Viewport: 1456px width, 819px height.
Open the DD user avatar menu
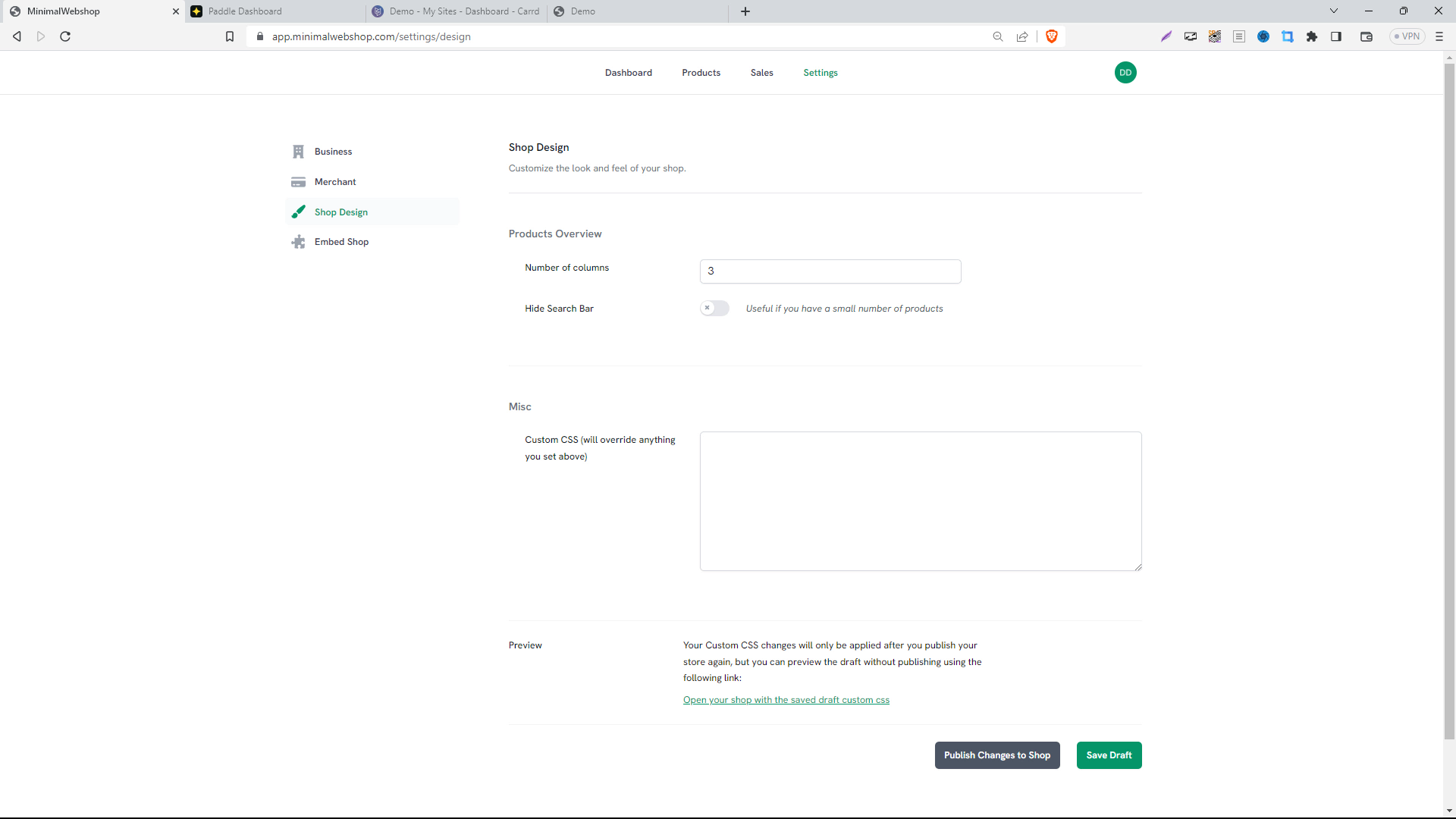point(1125,73)
